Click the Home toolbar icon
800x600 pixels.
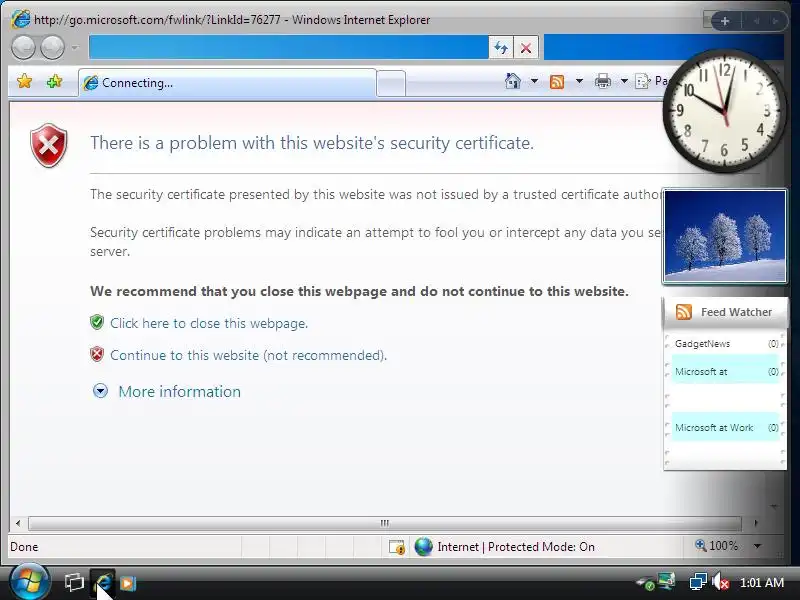tap(512, 81)
